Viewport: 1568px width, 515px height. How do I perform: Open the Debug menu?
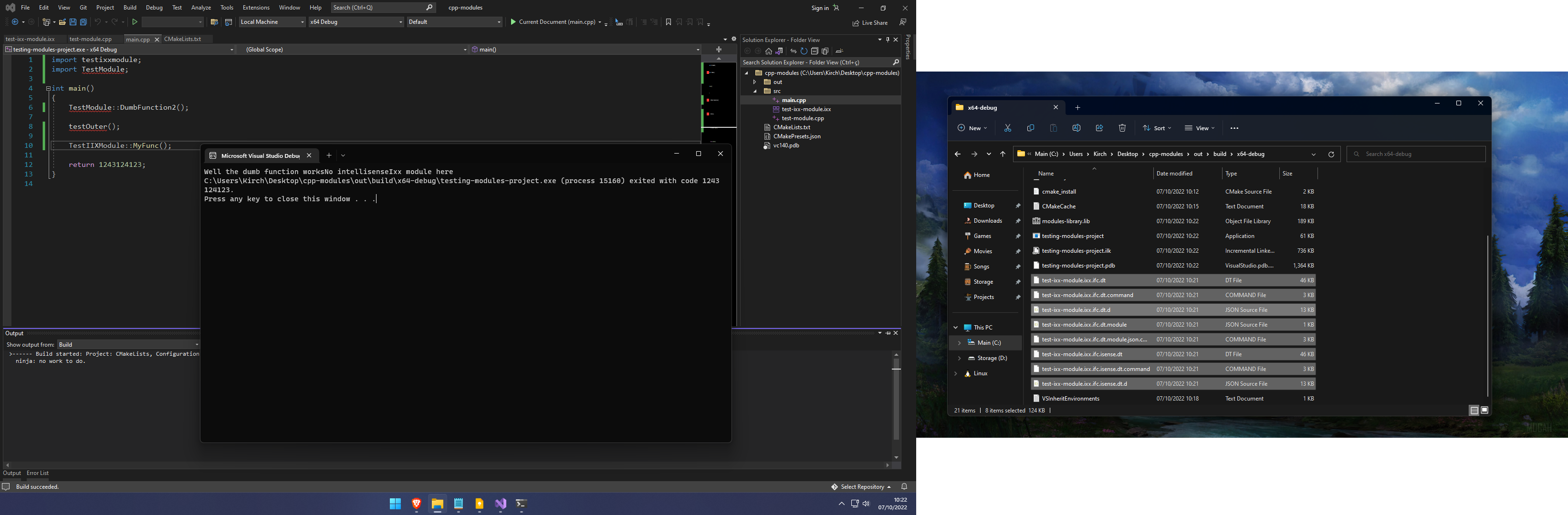coord(154,7)
